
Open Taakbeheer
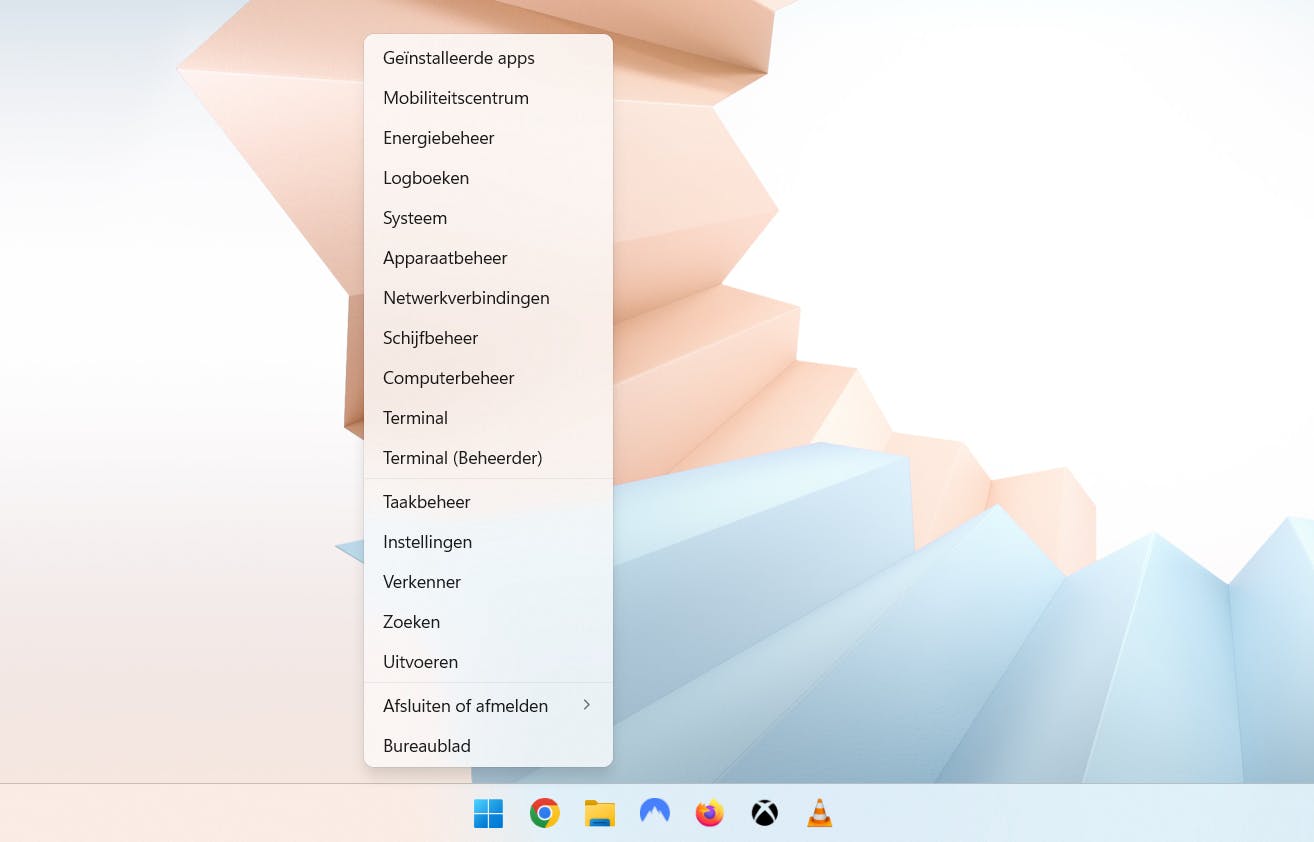click(x=426, y=501)
